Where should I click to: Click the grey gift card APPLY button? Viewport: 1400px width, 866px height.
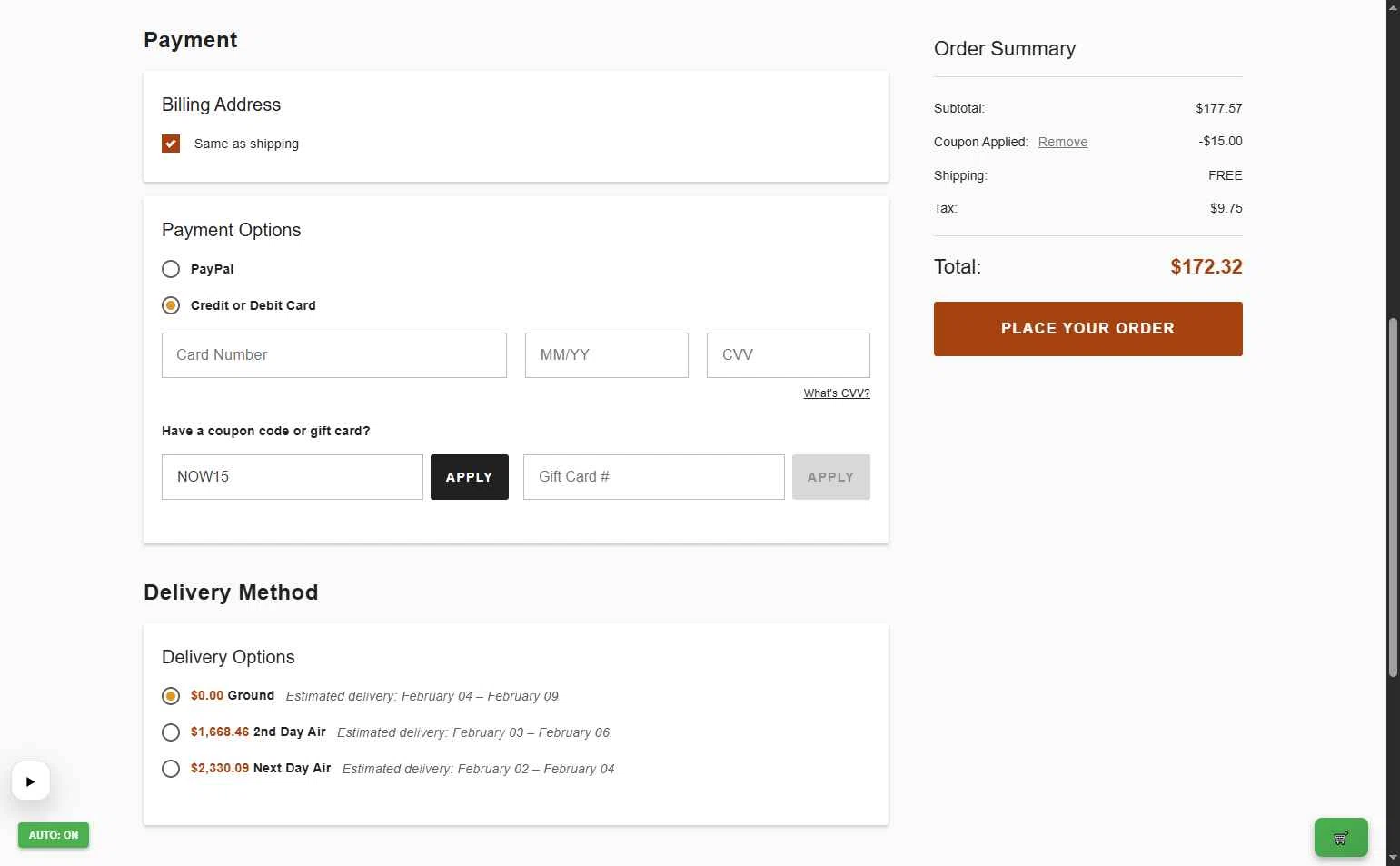pyautogui.click(x=831, y=477)
